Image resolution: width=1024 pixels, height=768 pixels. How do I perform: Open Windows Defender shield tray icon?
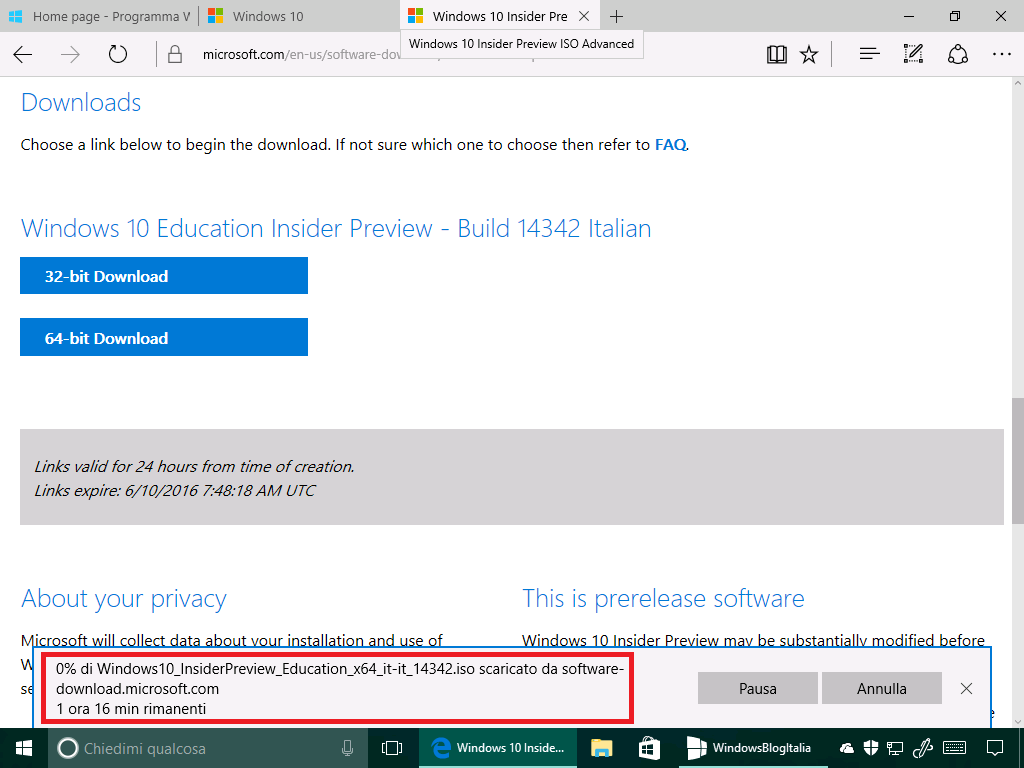pos(871,748)
